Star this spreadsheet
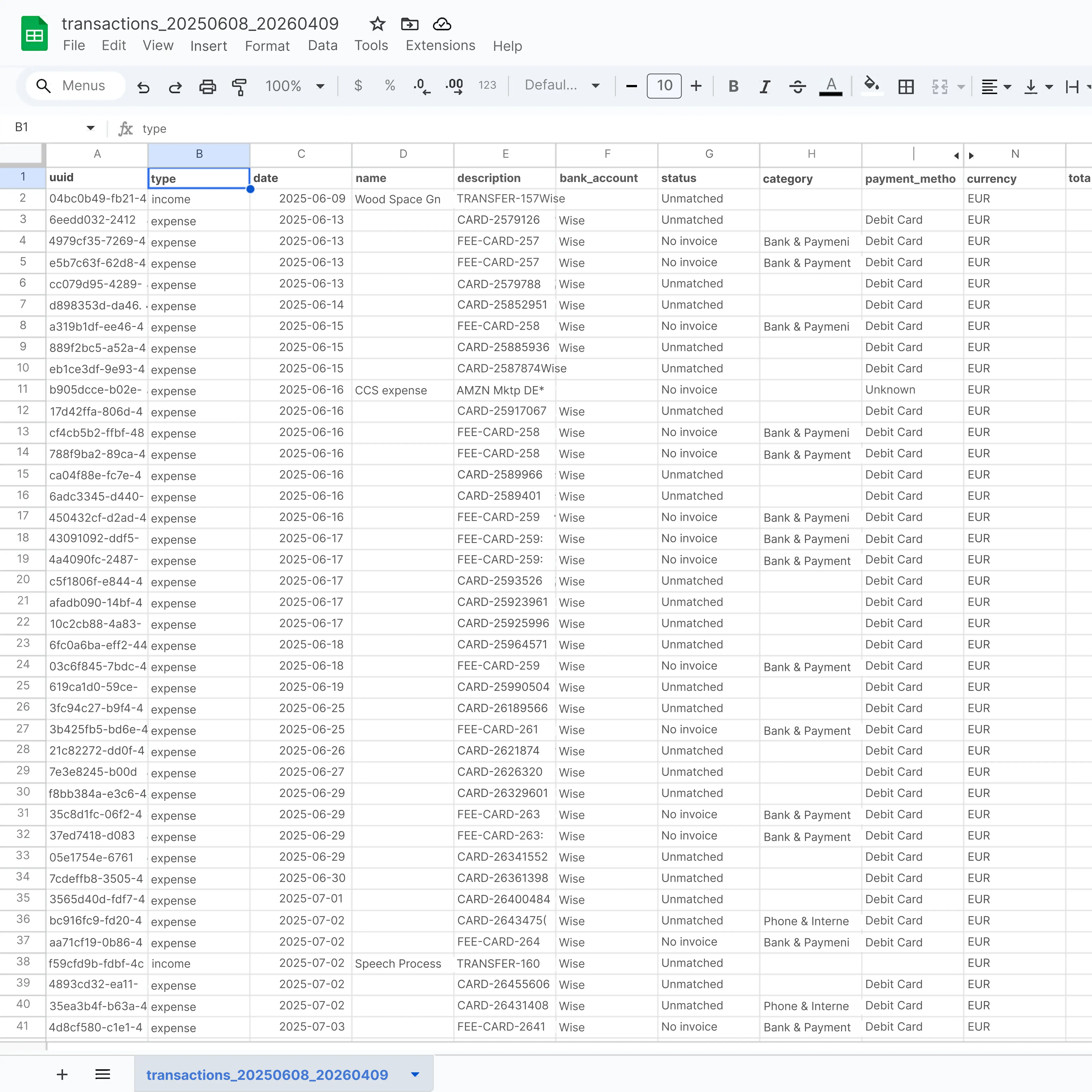The width and height of the screenshot is (1092, 1092). click(x=377, y=24)
